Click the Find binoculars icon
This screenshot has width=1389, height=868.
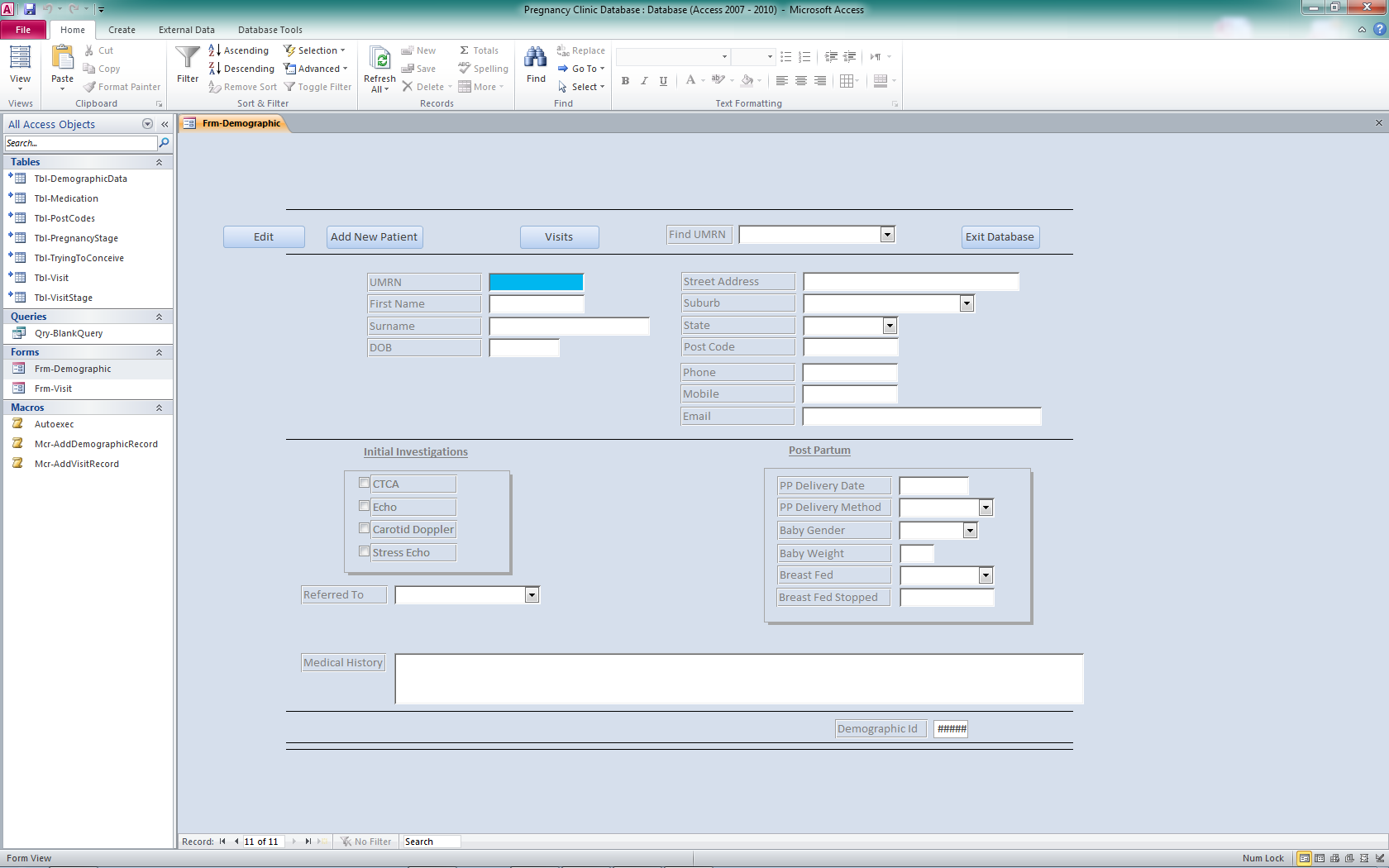[536, 58]
